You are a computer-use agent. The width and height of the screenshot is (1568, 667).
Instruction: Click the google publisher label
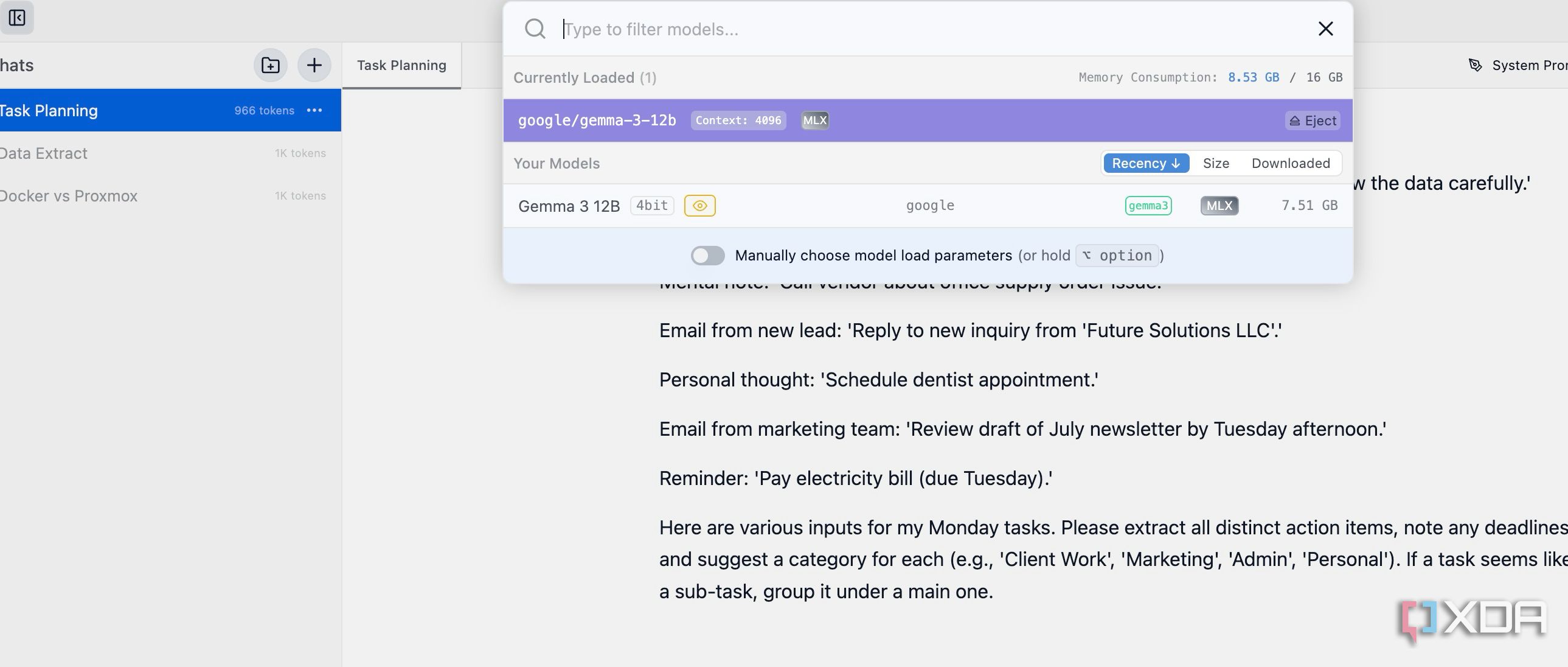click(930, 206)
